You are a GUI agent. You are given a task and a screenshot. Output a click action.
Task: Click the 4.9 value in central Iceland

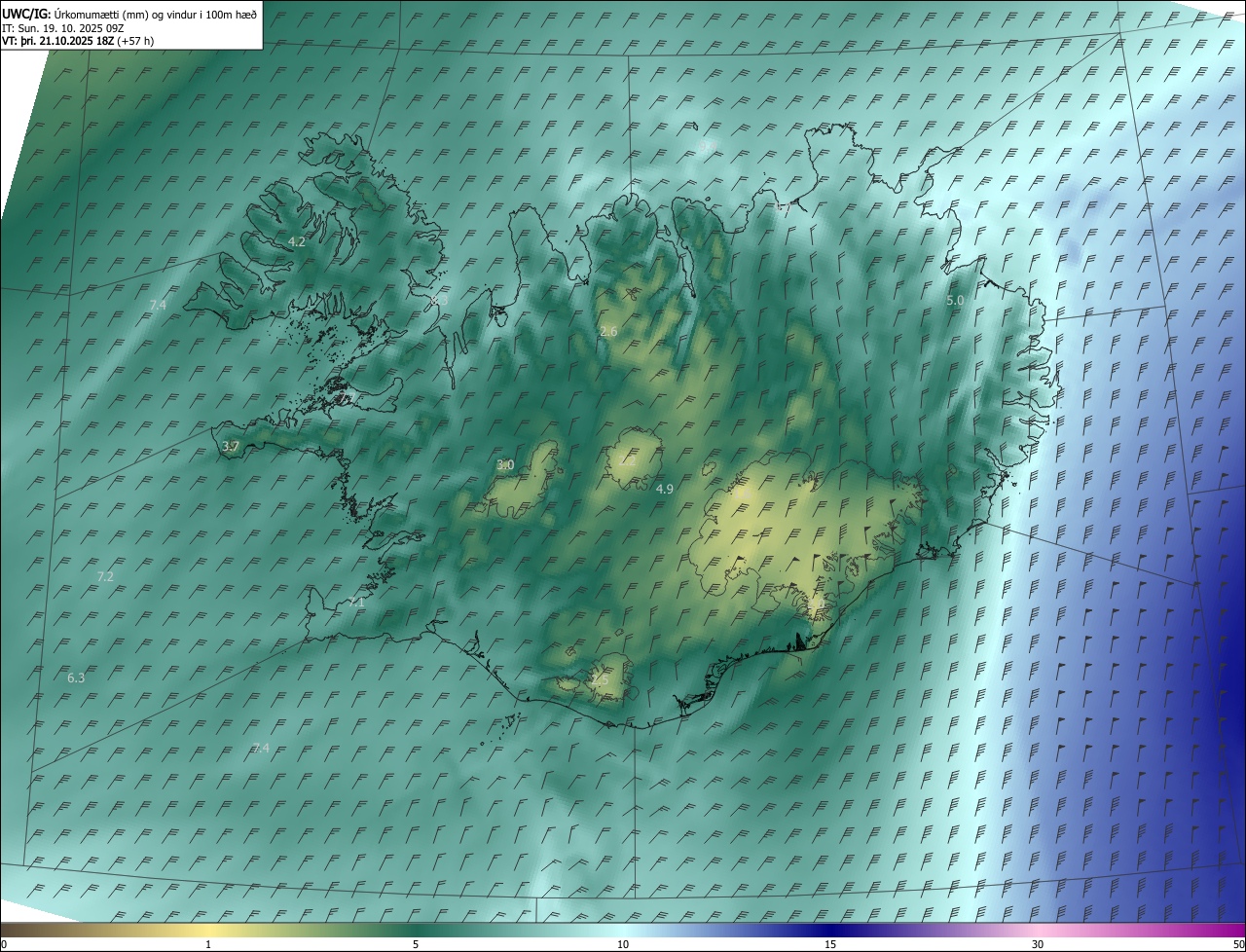(x=665, y=489)
